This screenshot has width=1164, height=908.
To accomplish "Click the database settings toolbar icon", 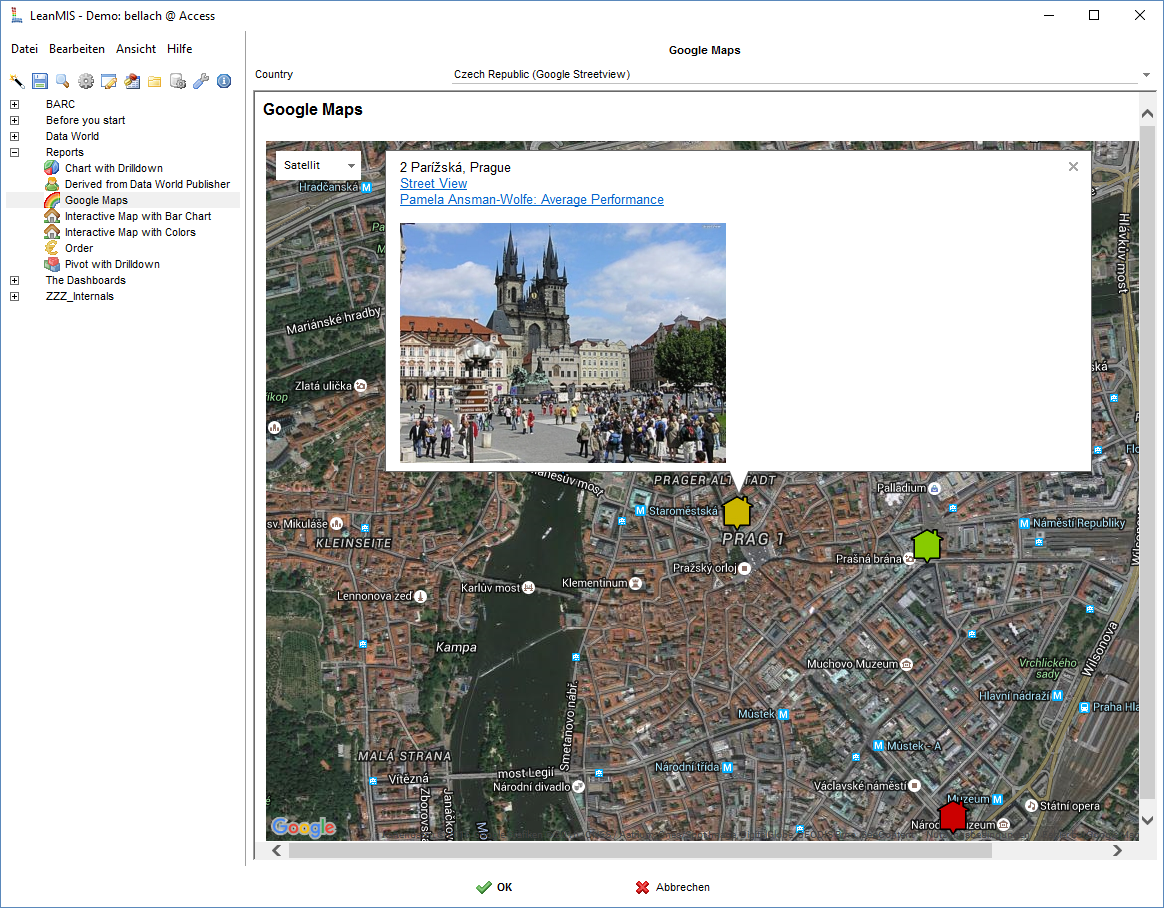I will click(x=178, y=81).
